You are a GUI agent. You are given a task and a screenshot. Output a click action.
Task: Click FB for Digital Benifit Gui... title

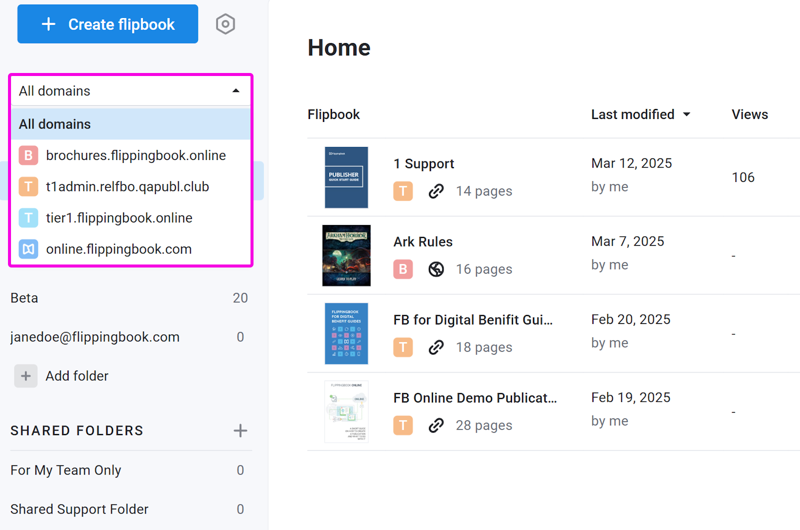473,320
